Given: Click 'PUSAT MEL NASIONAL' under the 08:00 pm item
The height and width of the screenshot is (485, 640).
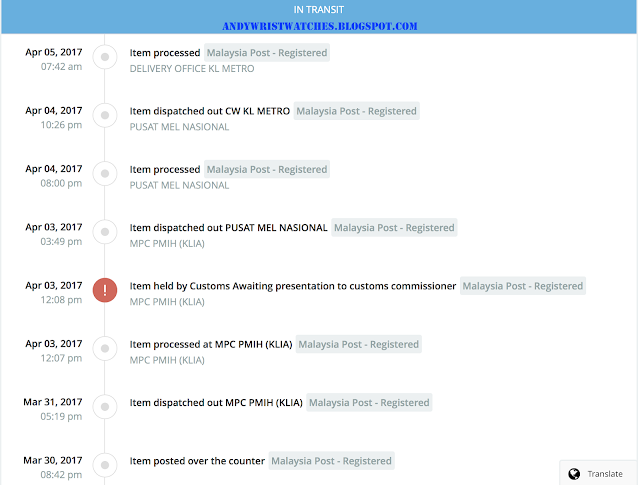Looking at the screenshot, I should click(179, 185).
